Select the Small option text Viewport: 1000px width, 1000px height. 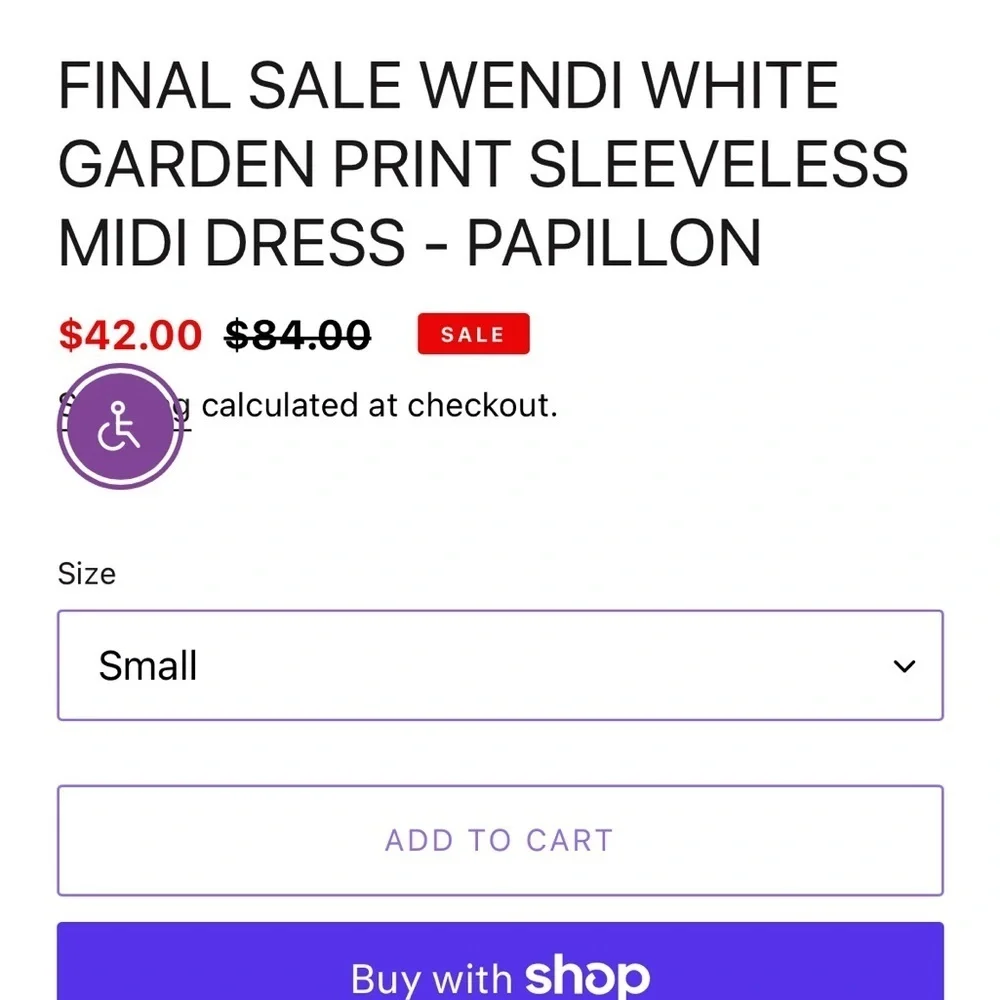click(x=147, y=666)
